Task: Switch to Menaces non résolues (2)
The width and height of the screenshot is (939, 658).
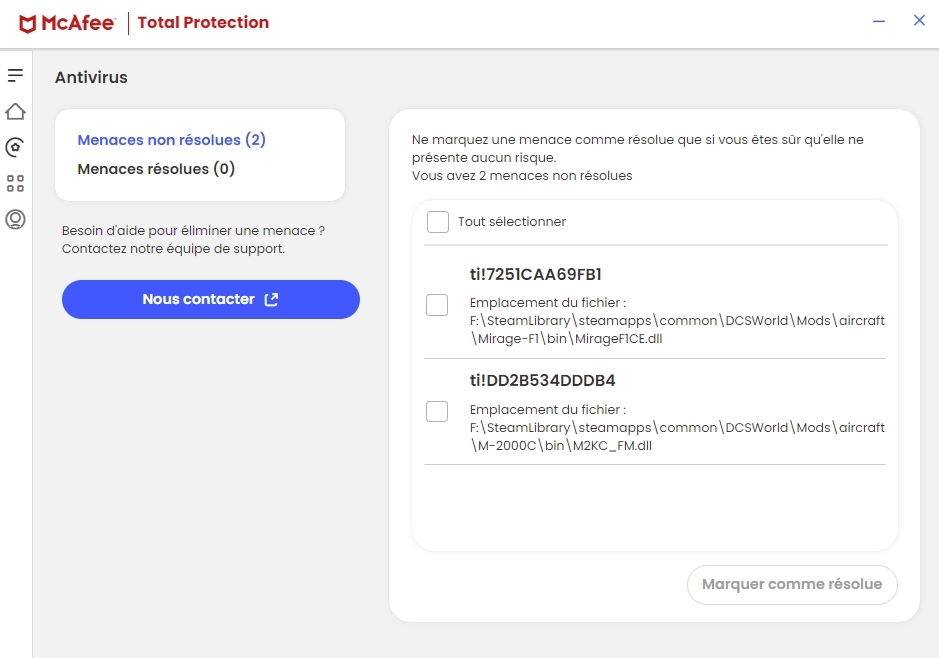Action: pyautogui.click(x=171, y=140)
